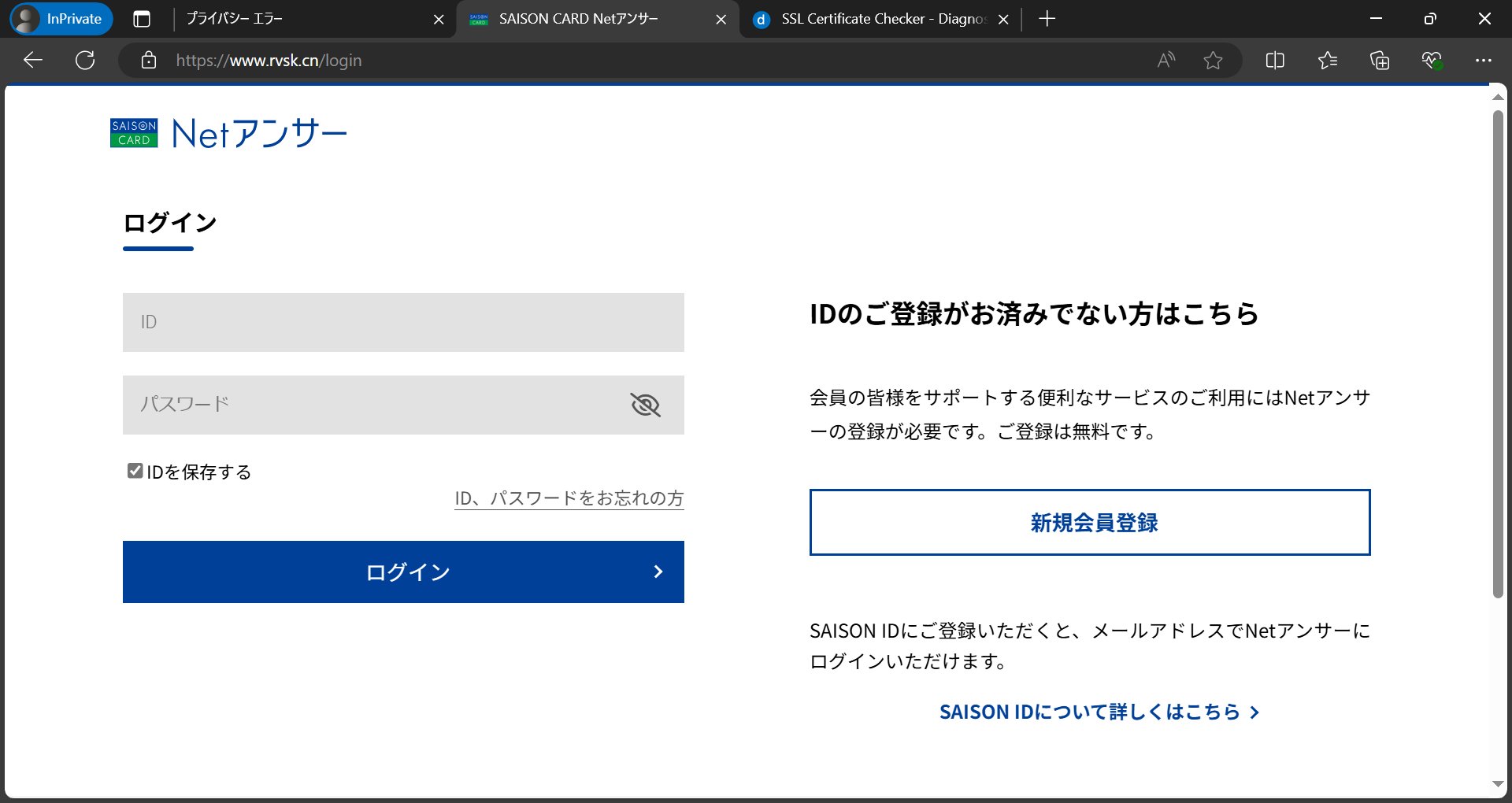This screenshot has height=803, width=1512.
Task: Open Browser essentials heart icon
Action: click(1432, 61)
